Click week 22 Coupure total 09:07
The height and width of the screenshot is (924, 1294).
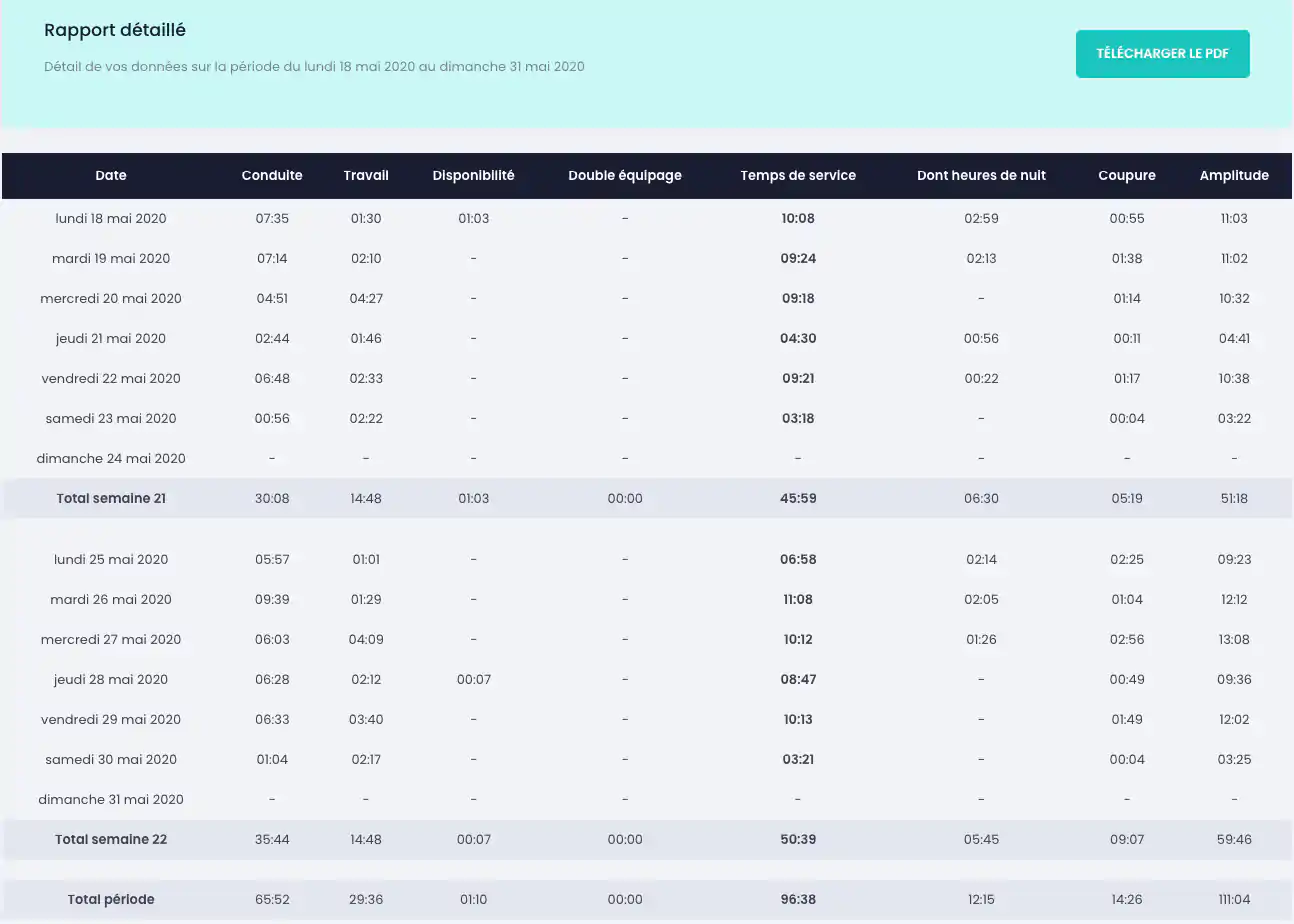tap(1127, 839)
